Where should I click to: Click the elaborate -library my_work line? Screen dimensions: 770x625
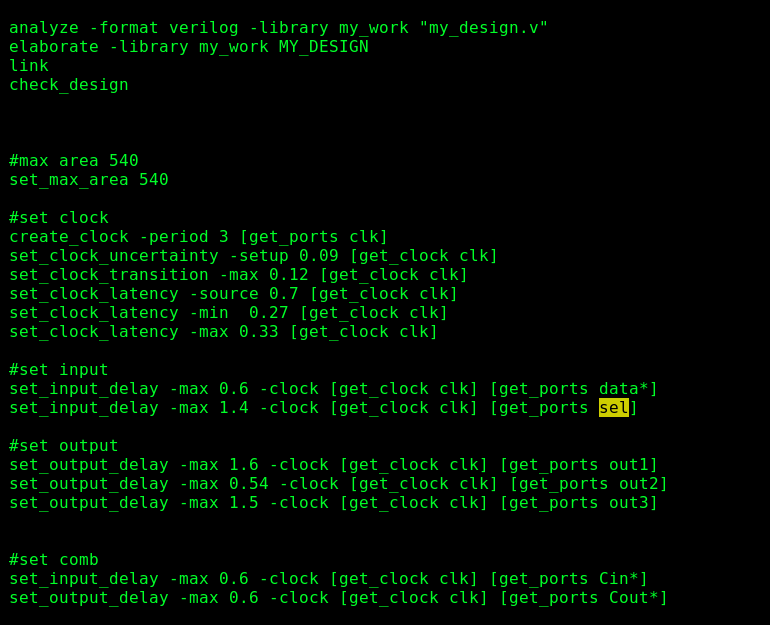point(189,47)
